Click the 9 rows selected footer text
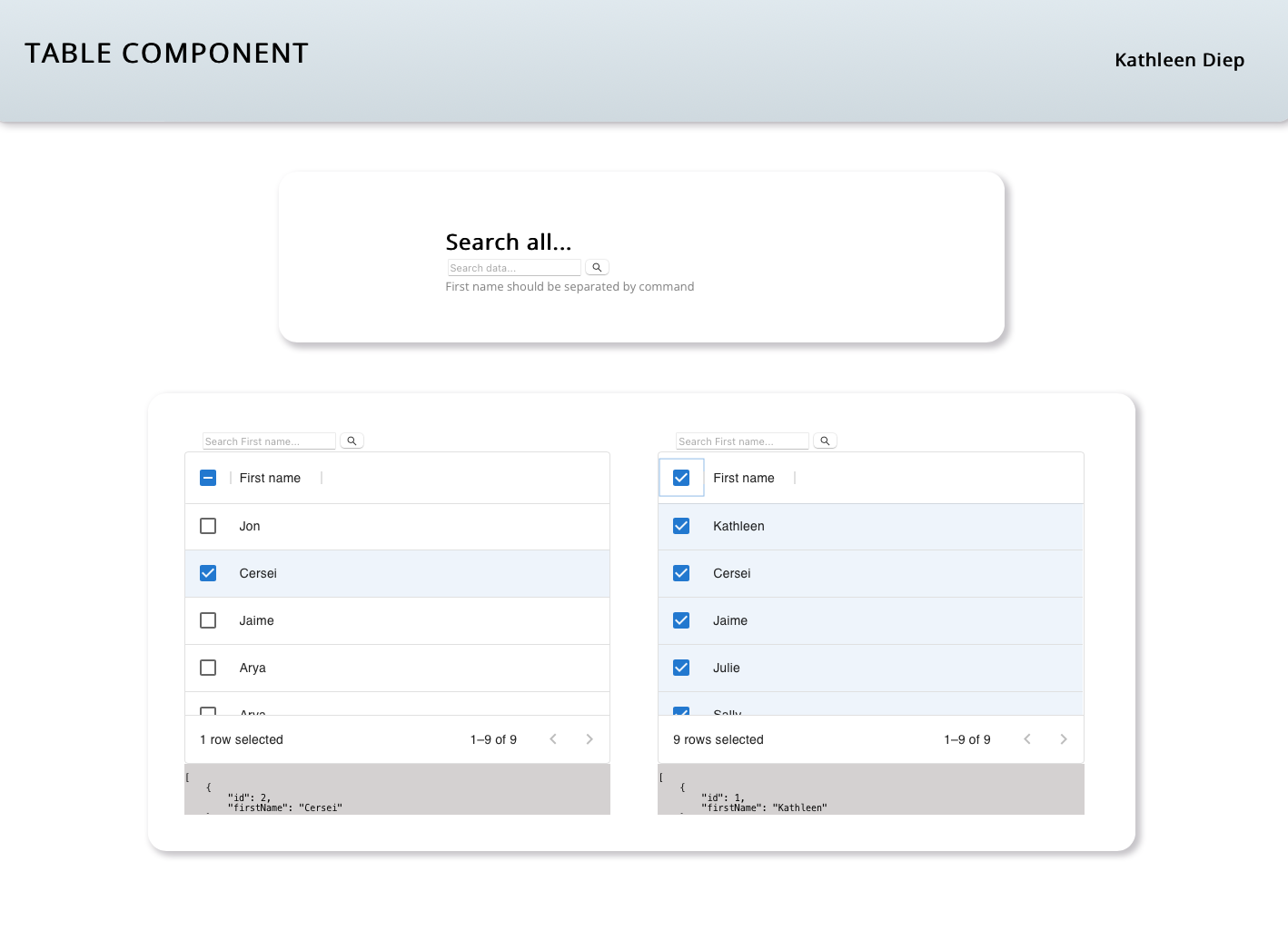 click(718, 739)
